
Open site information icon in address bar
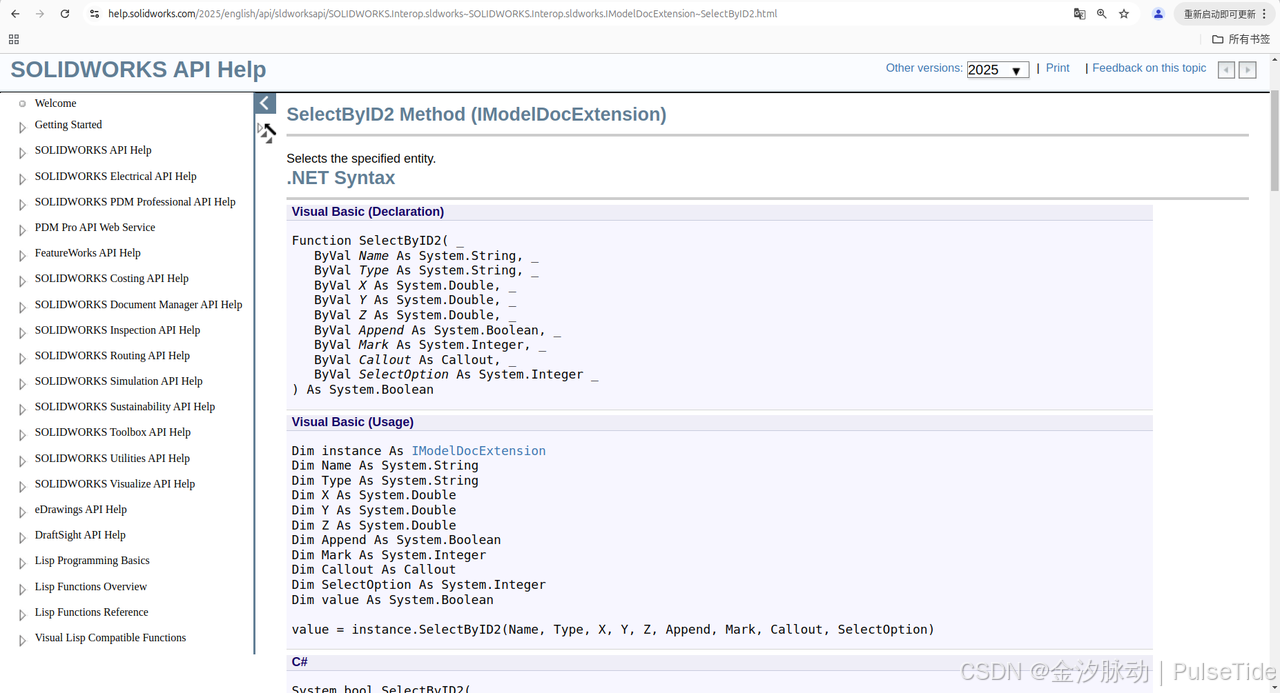click(x=94, y=14)
